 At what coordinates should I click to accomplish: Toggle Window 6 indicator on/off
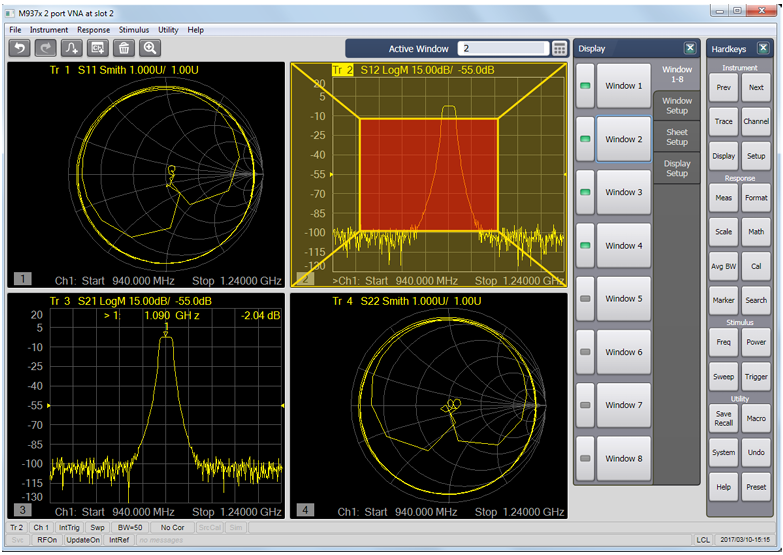pyautogui.click(x=585, y=352)
